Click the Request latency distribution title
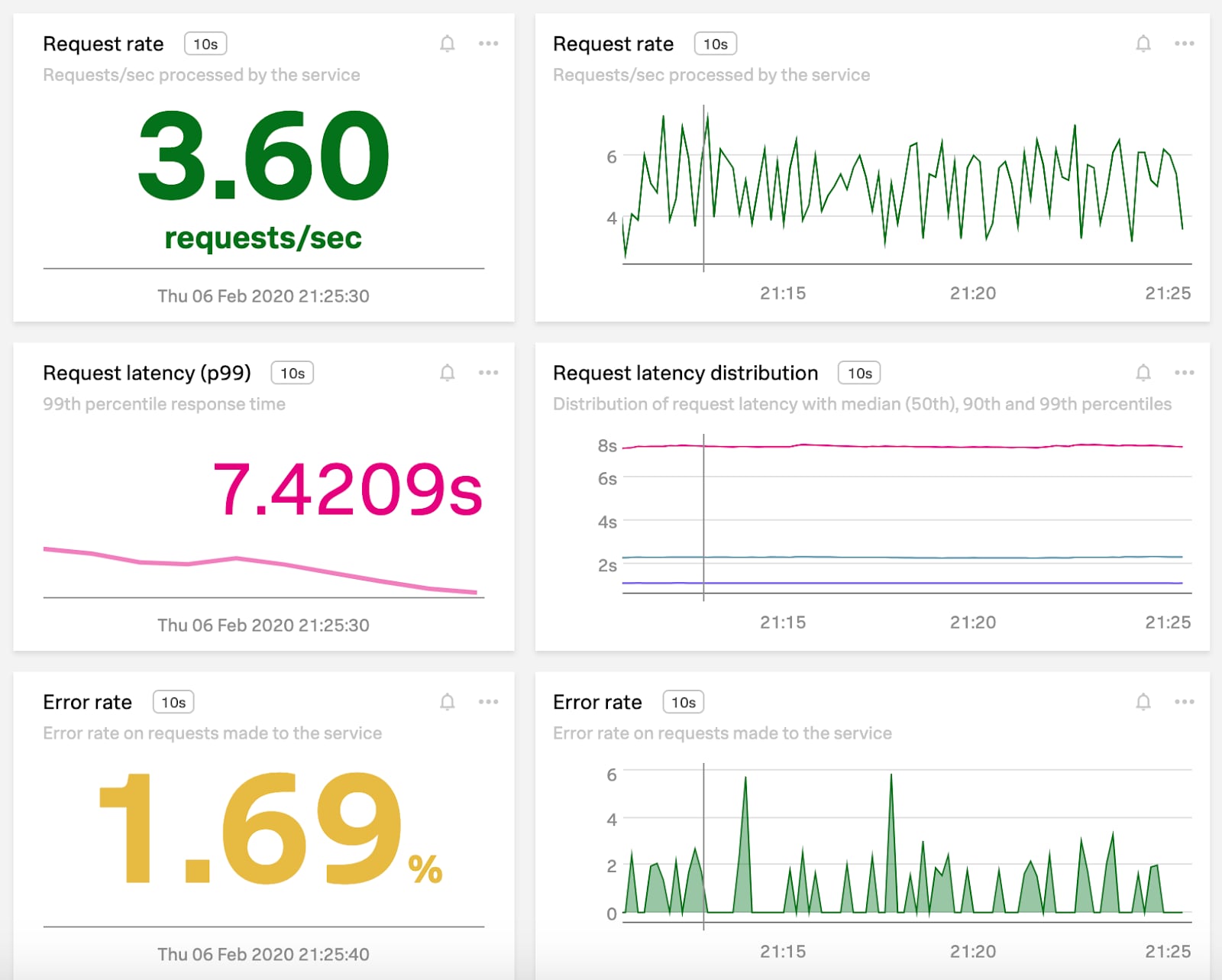 point(685,373)
